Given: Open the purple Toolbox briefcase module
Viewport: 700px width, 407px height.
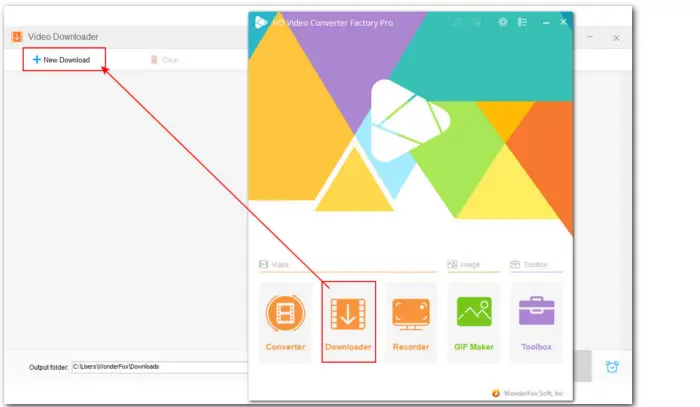Looking at the screenshot, I should pos(536,322).
